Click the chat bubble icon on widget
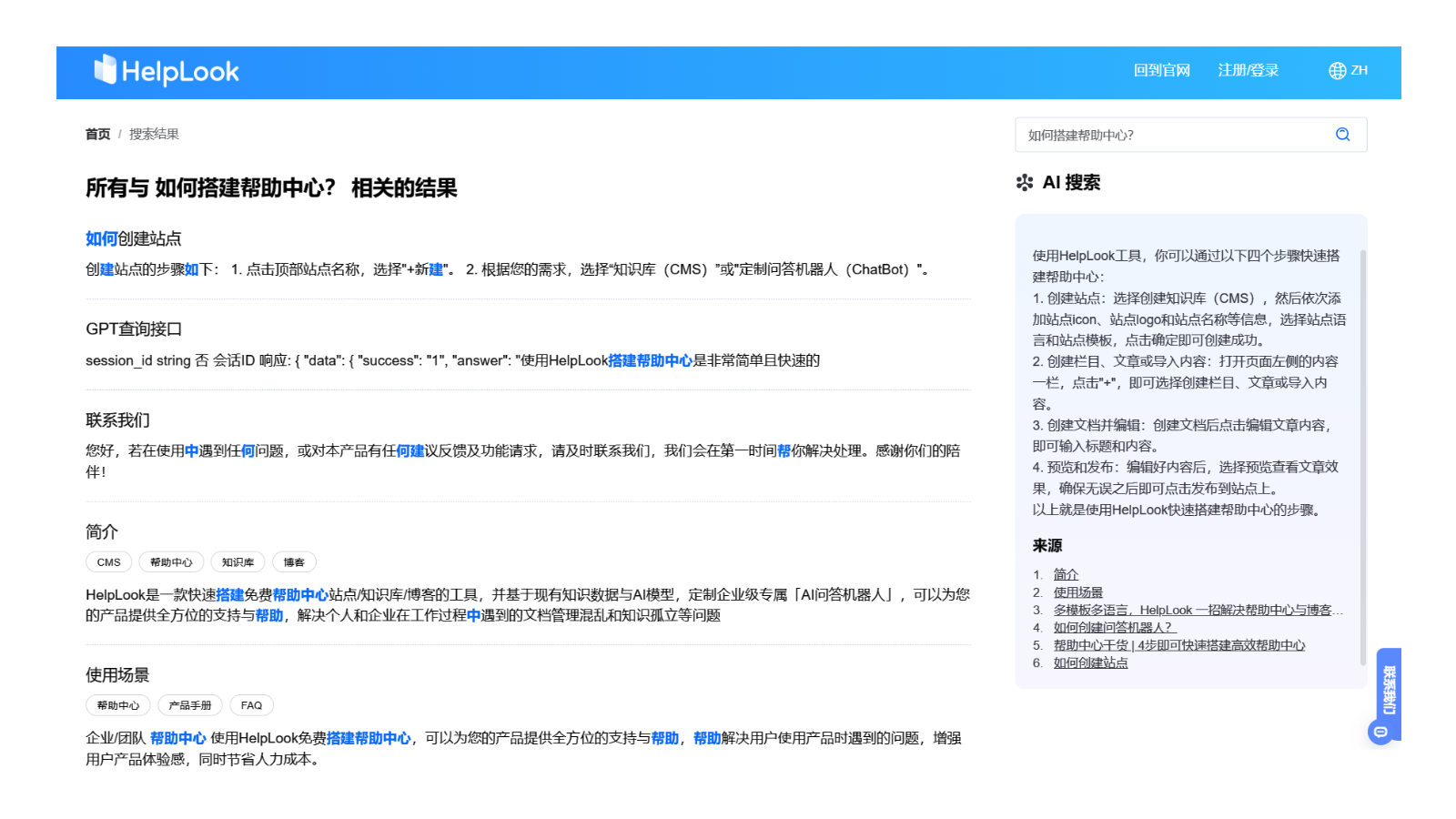Image resolution: width=1456 pixels, height=819 pixels. click(1380, 732)
